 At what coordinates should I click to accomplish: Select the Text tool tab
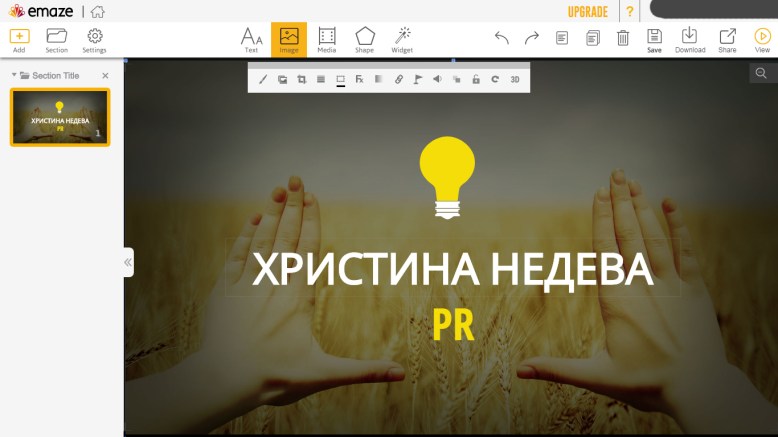point(252,40)
